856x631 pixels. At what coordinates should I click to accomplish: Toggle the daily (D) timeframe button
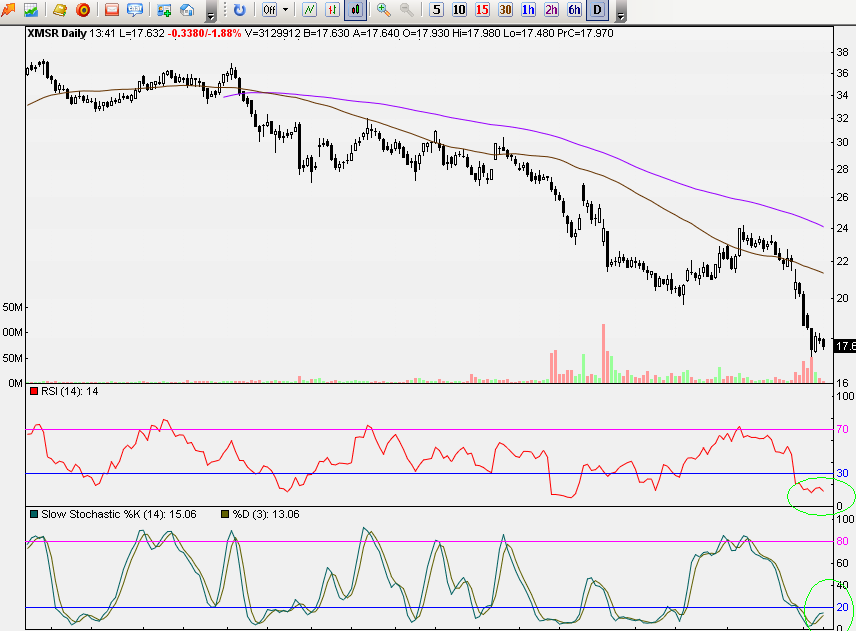(597, 10)
